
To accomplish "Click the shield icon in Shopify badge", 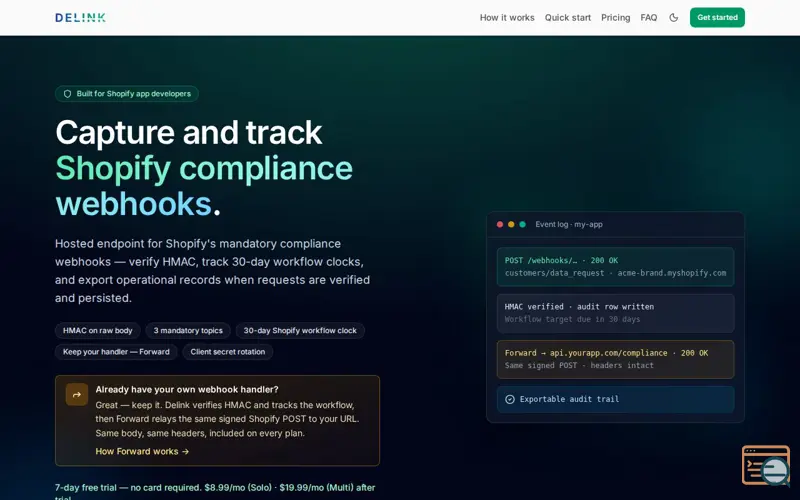I will coord(67,94).
